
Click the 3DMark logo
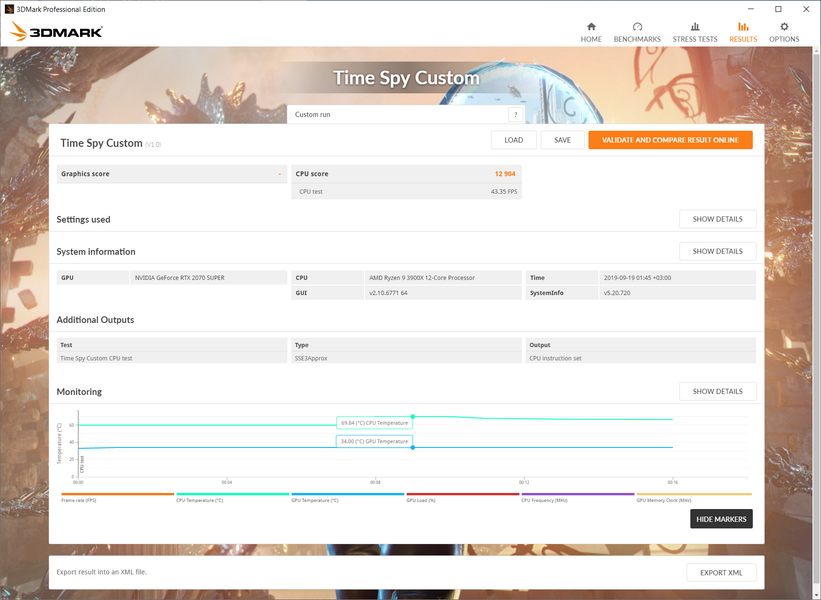click(56, 31)
